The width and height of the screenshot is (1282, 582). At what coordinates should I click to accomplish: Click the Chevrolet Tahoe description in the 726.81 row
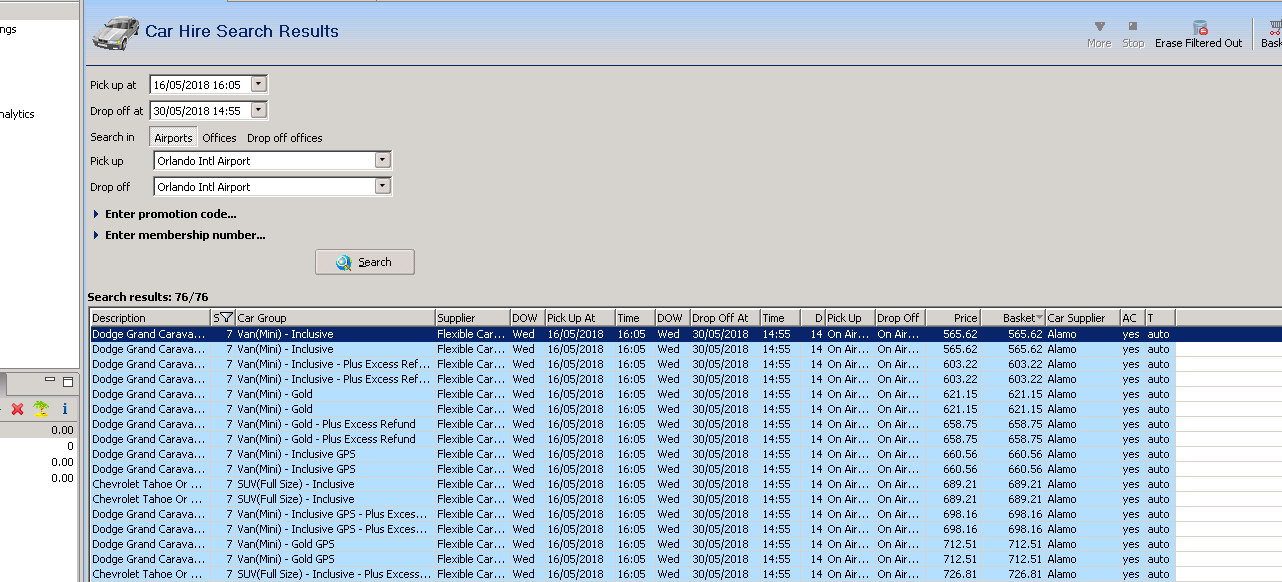(x=150, y=574)
